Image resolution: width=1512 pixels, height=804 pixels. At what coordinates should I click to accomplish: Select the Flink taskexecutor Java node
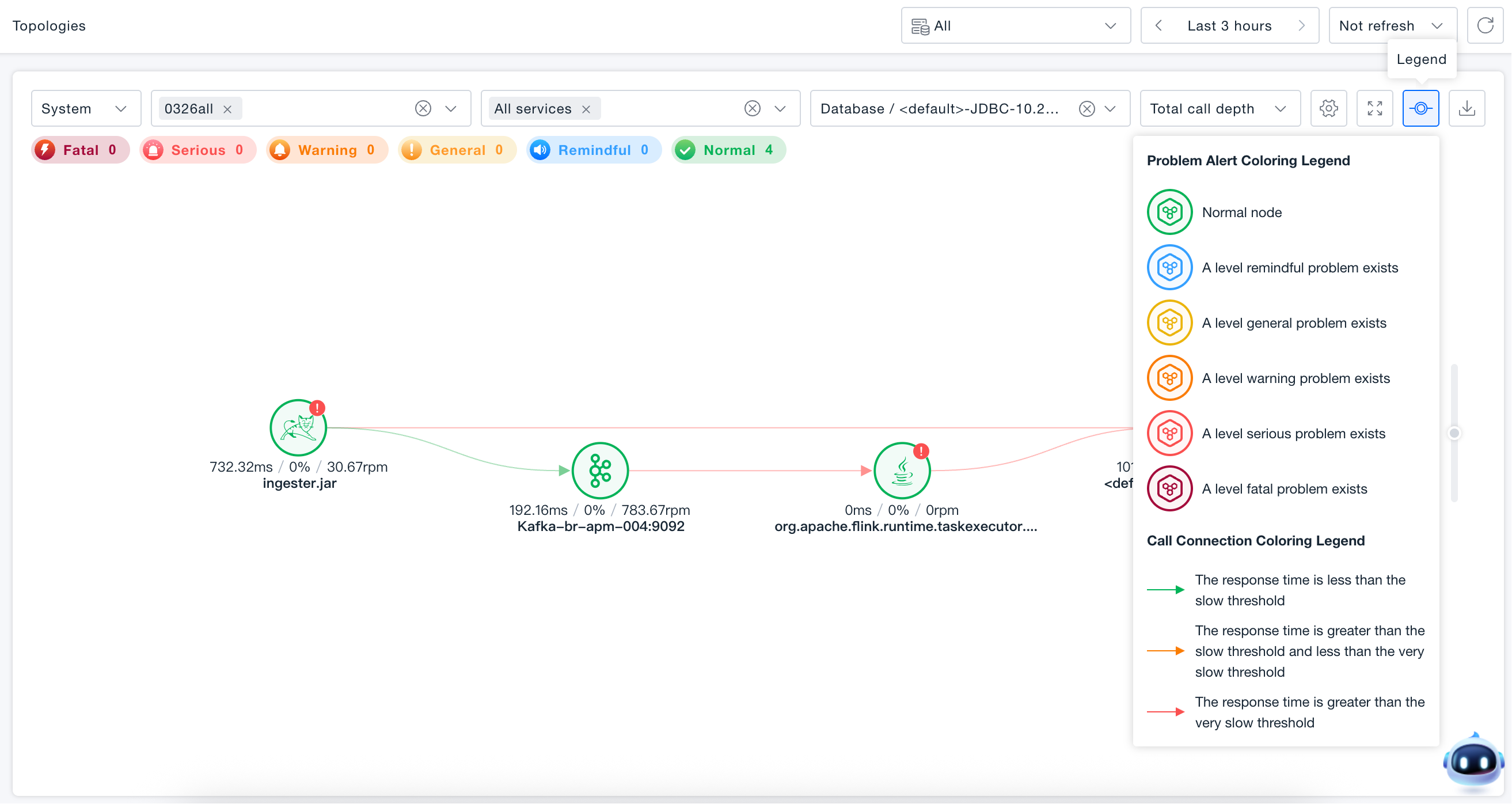(x=902, y=471)
